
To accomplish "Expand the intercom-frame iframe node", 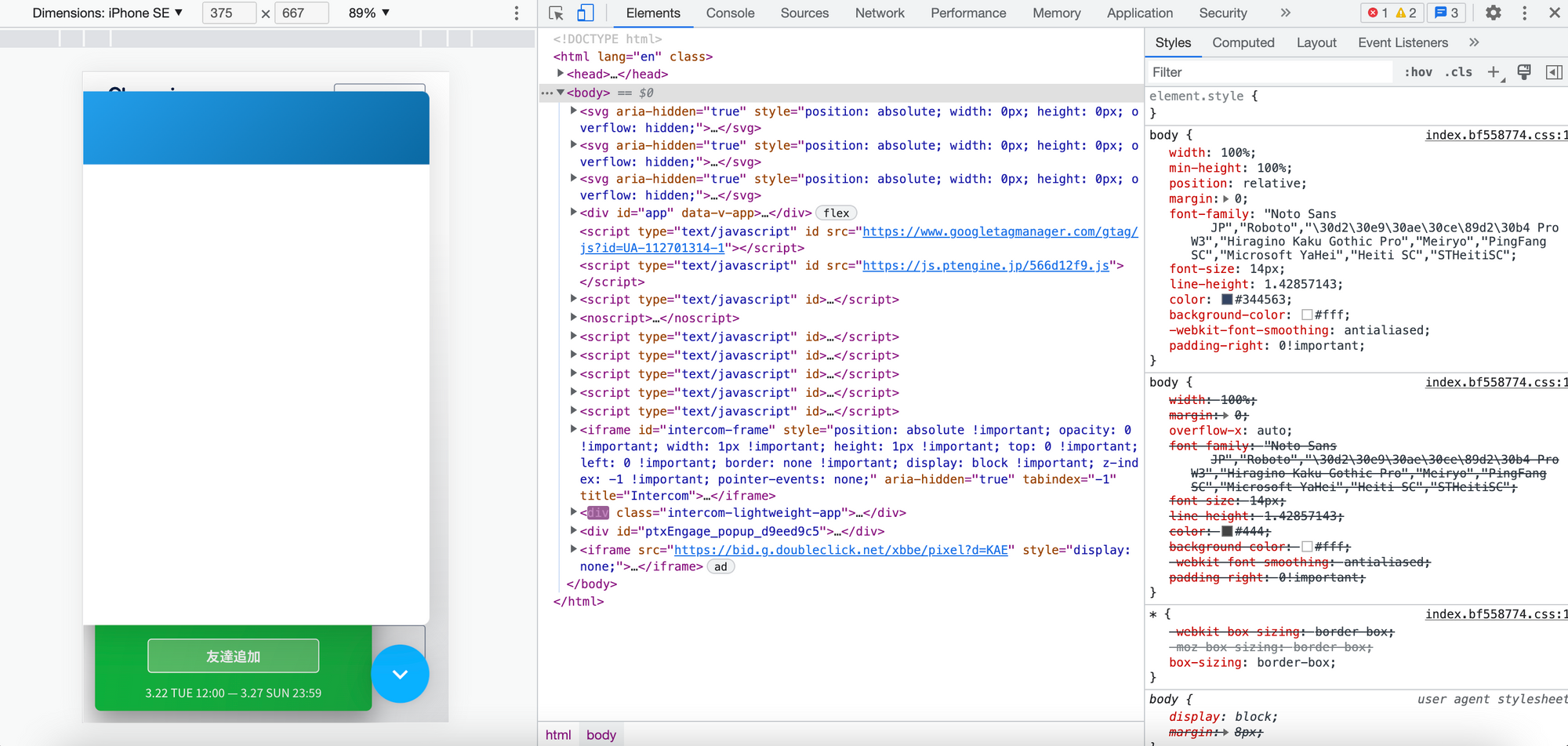I will (x=574, y=430).
